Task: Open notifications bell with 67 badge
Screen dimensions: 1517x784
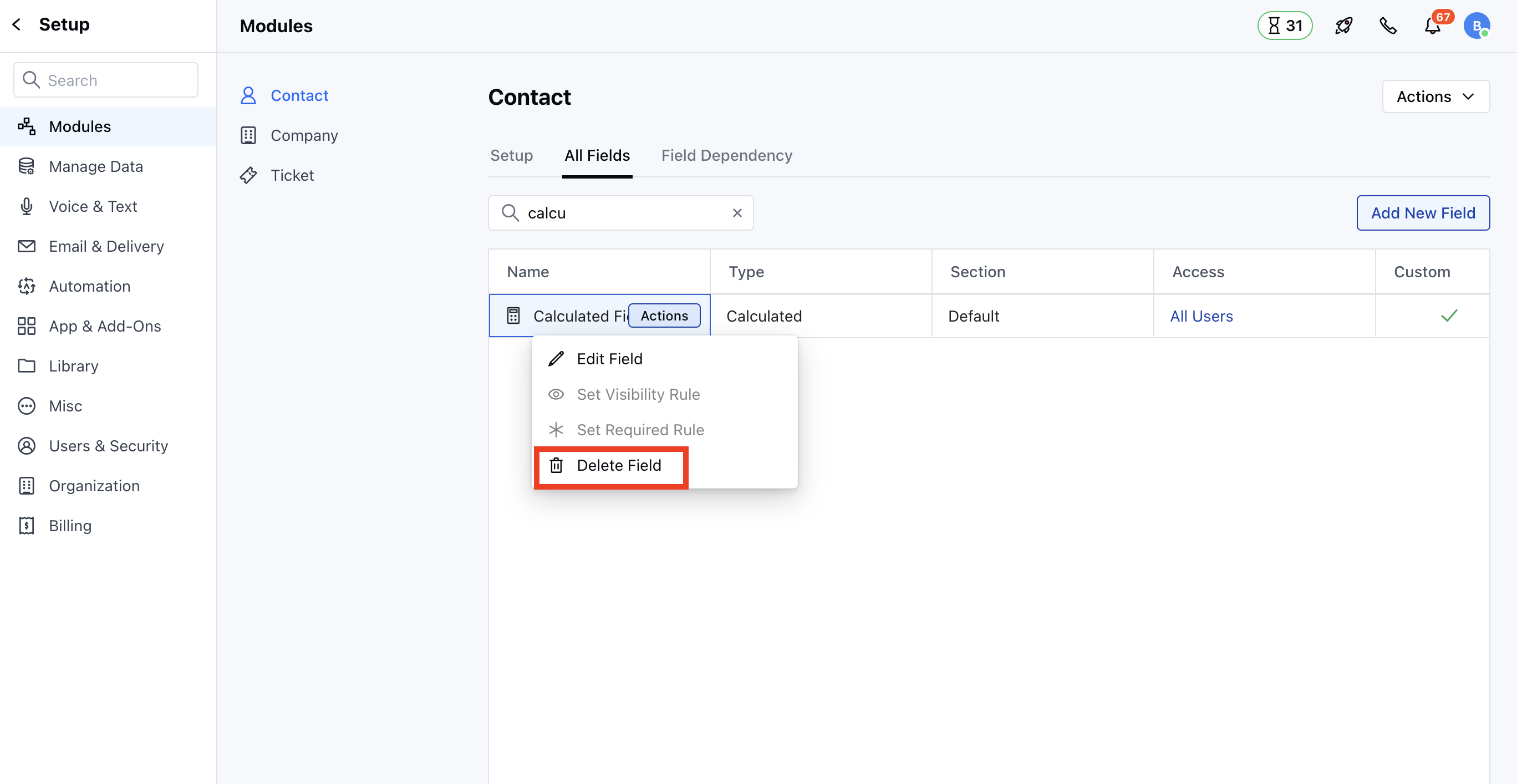Action: (x=1432, y=26)
